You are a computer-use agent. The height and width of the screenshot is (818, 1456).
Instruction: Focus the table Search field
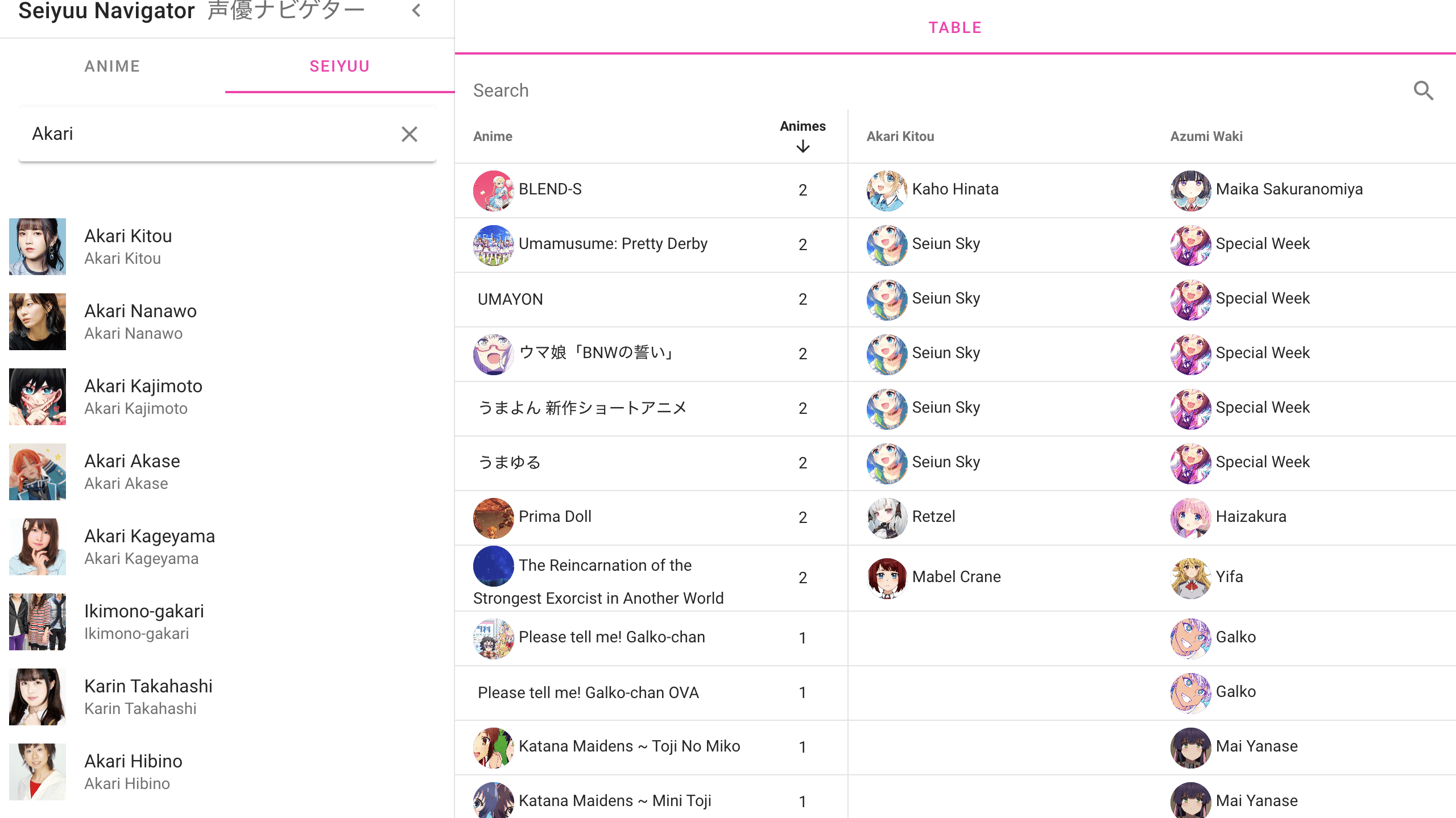[x=933, y=90]
